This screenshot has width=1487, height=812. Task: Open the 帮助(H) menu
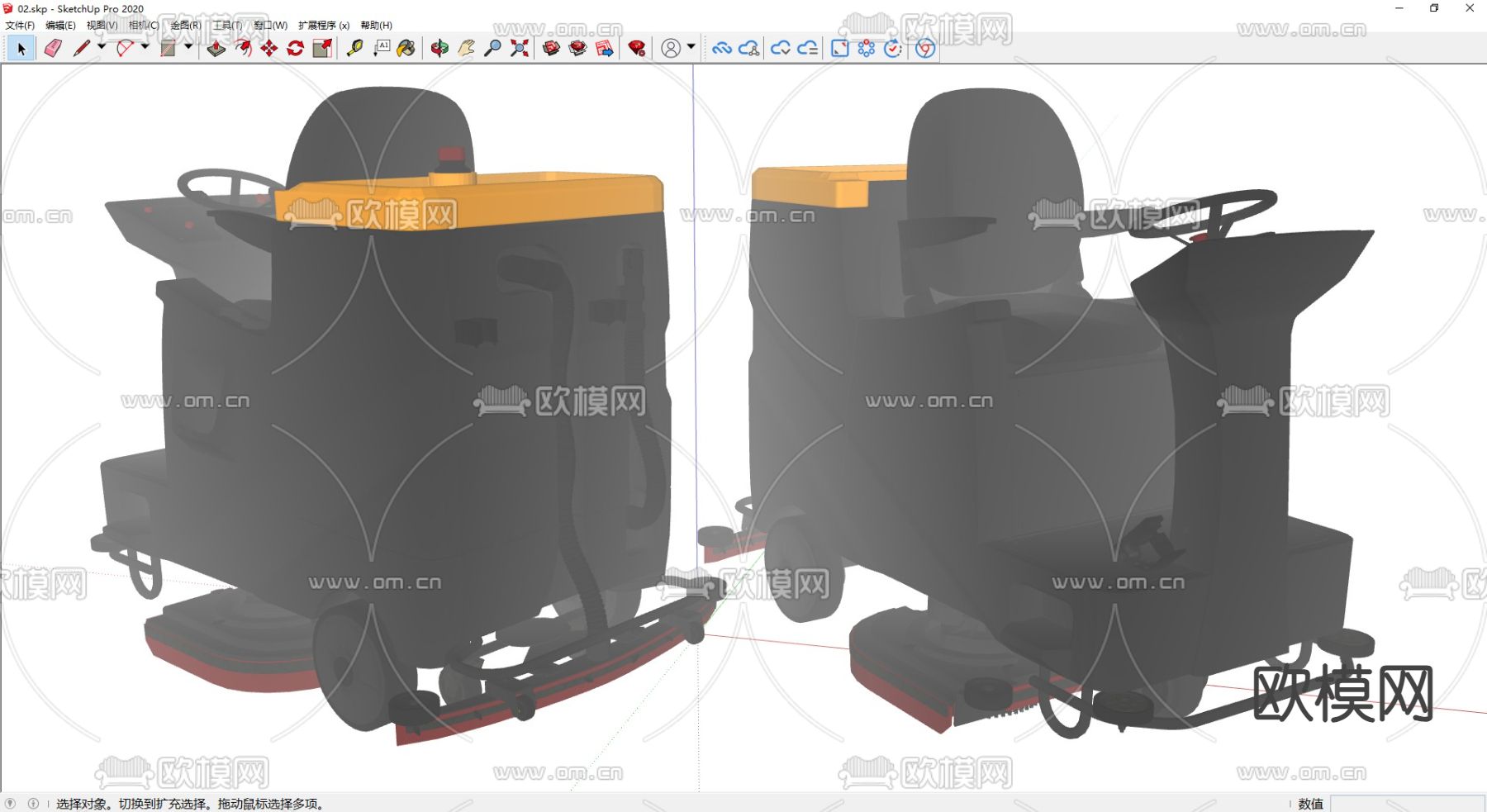(376, 26)
